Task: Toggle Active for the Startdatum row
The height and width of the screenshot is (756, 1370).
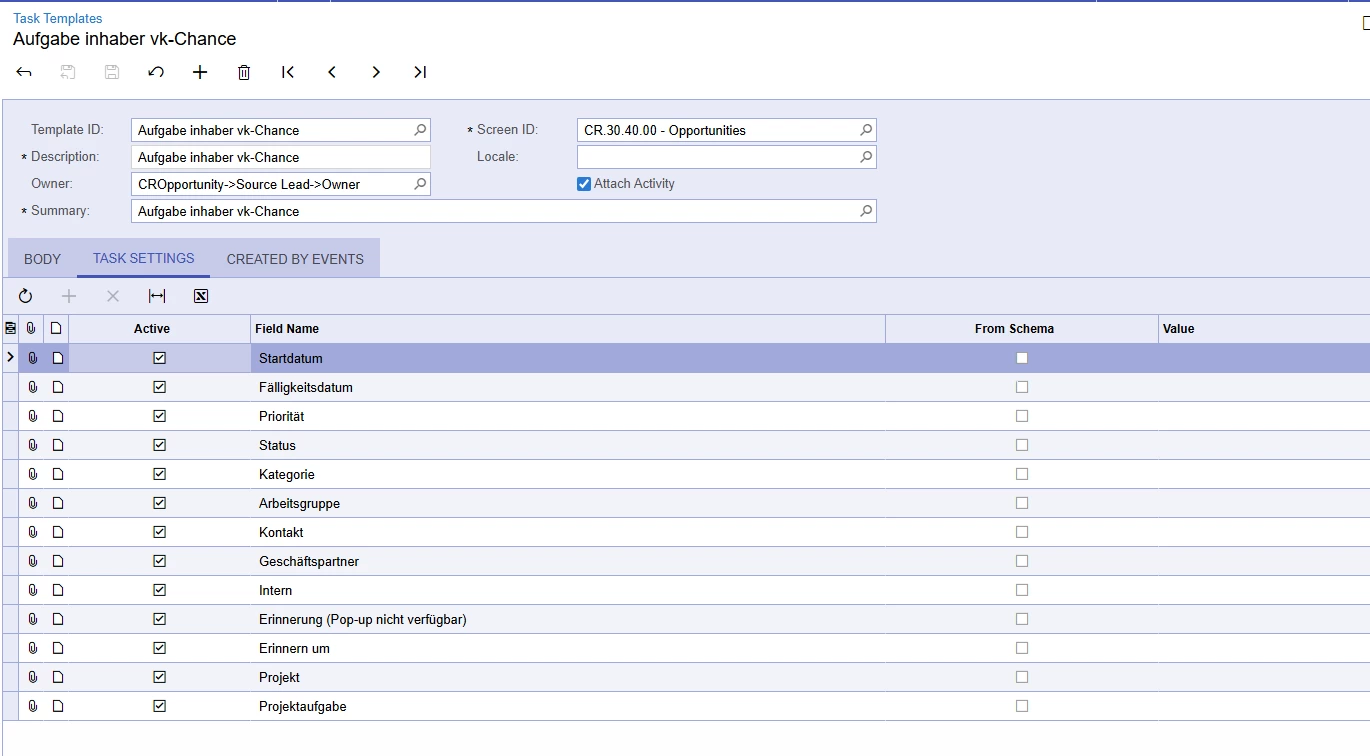Action: pyautogui.click(x=159, y=358)
